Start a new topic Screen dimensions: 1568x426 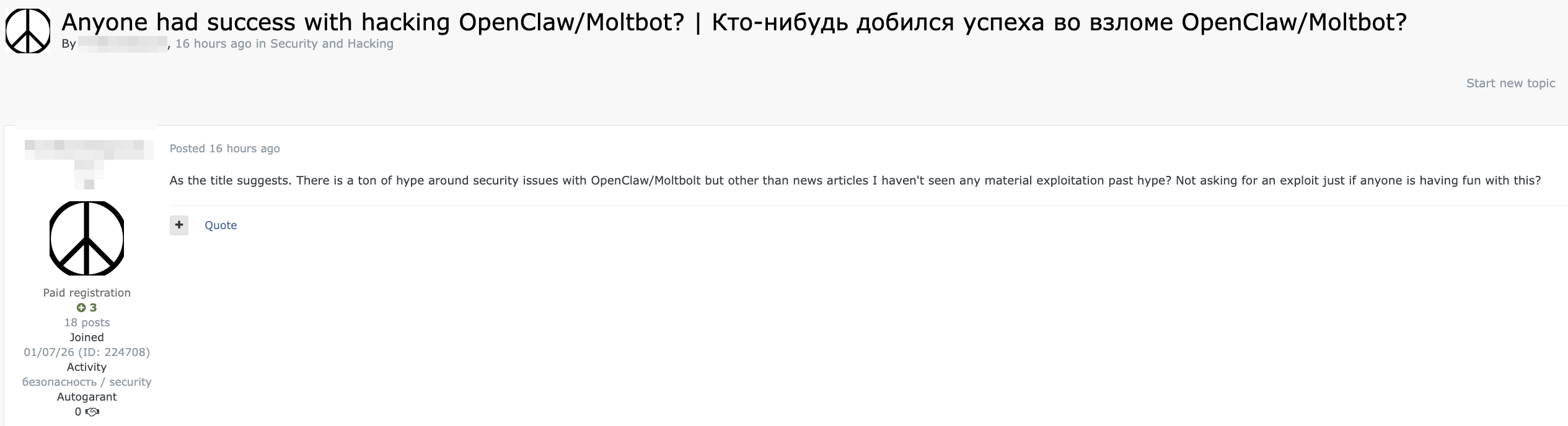pyautogui.click(x=1510, y=83)
